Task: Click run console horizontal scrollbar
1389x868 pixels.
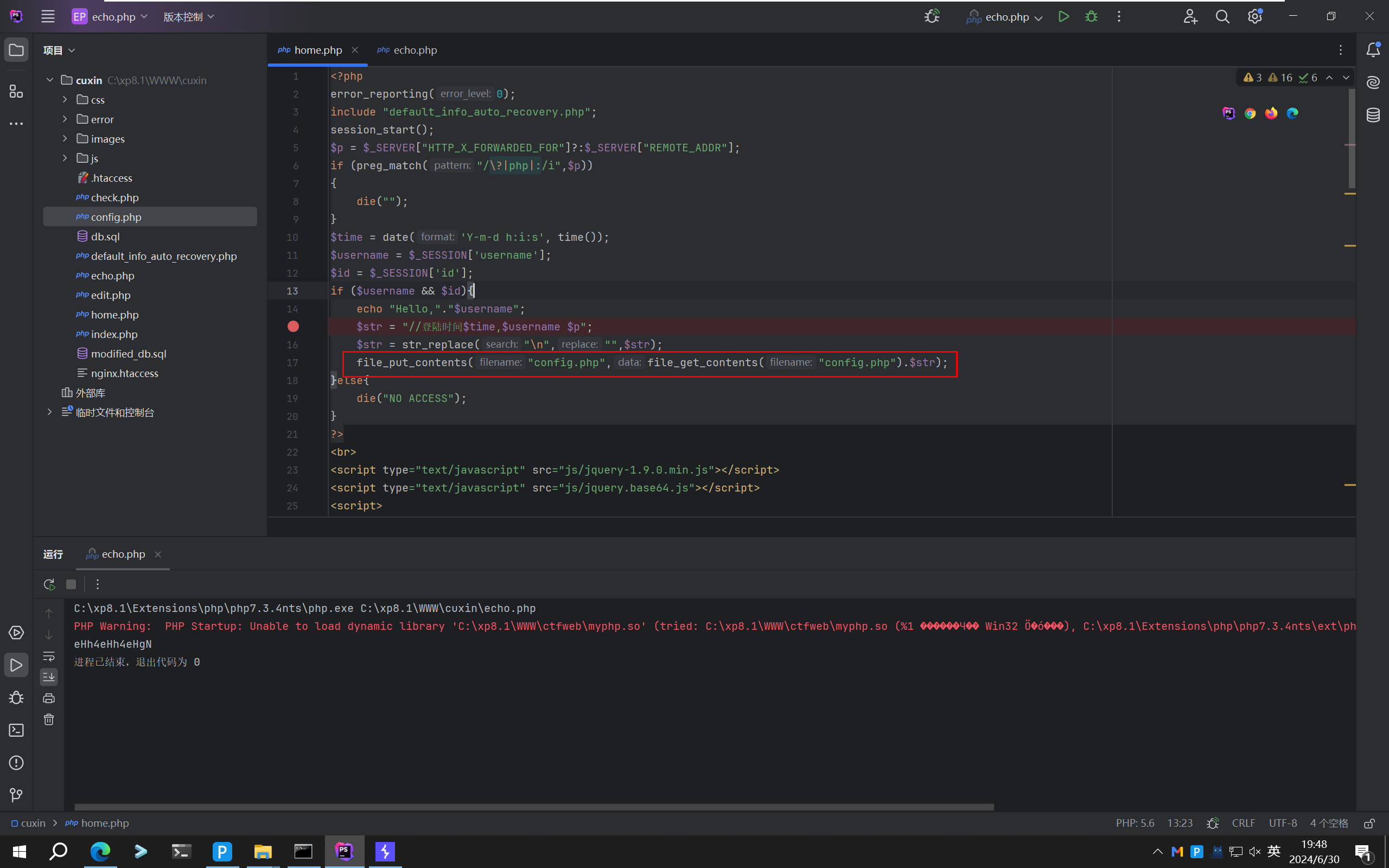Action: [x=534, y=807]
